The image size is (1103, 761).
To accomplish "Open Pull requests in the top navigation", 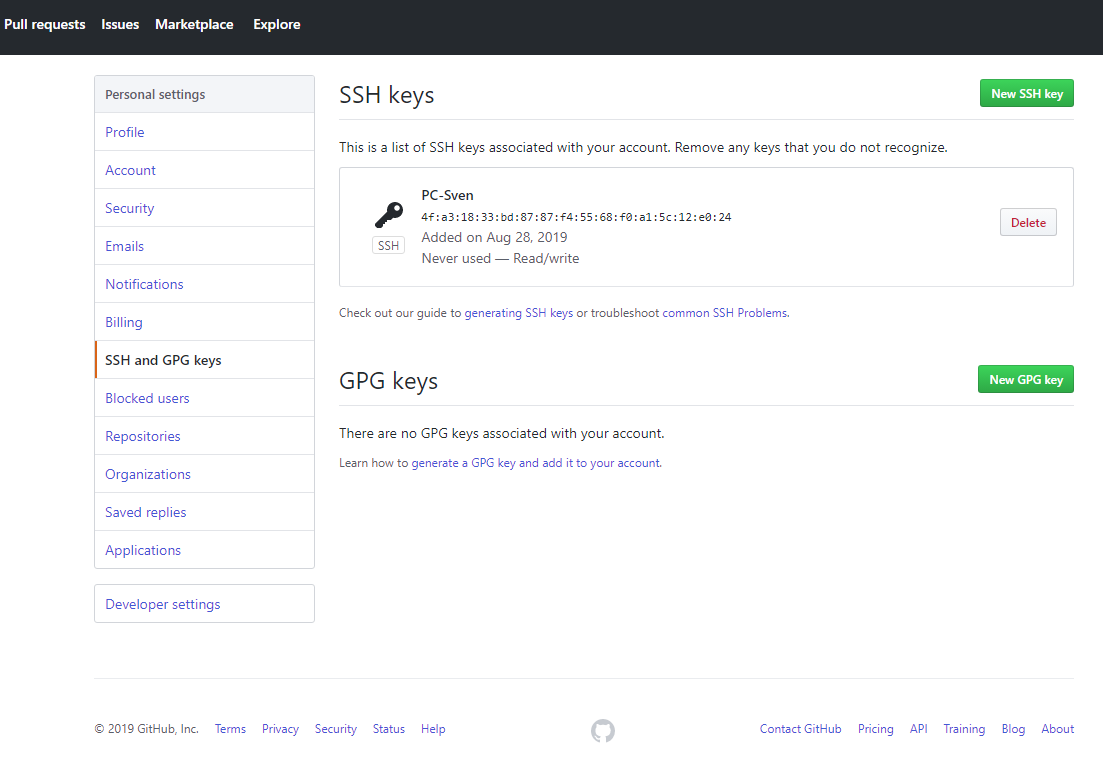I will tap(44, 24).
